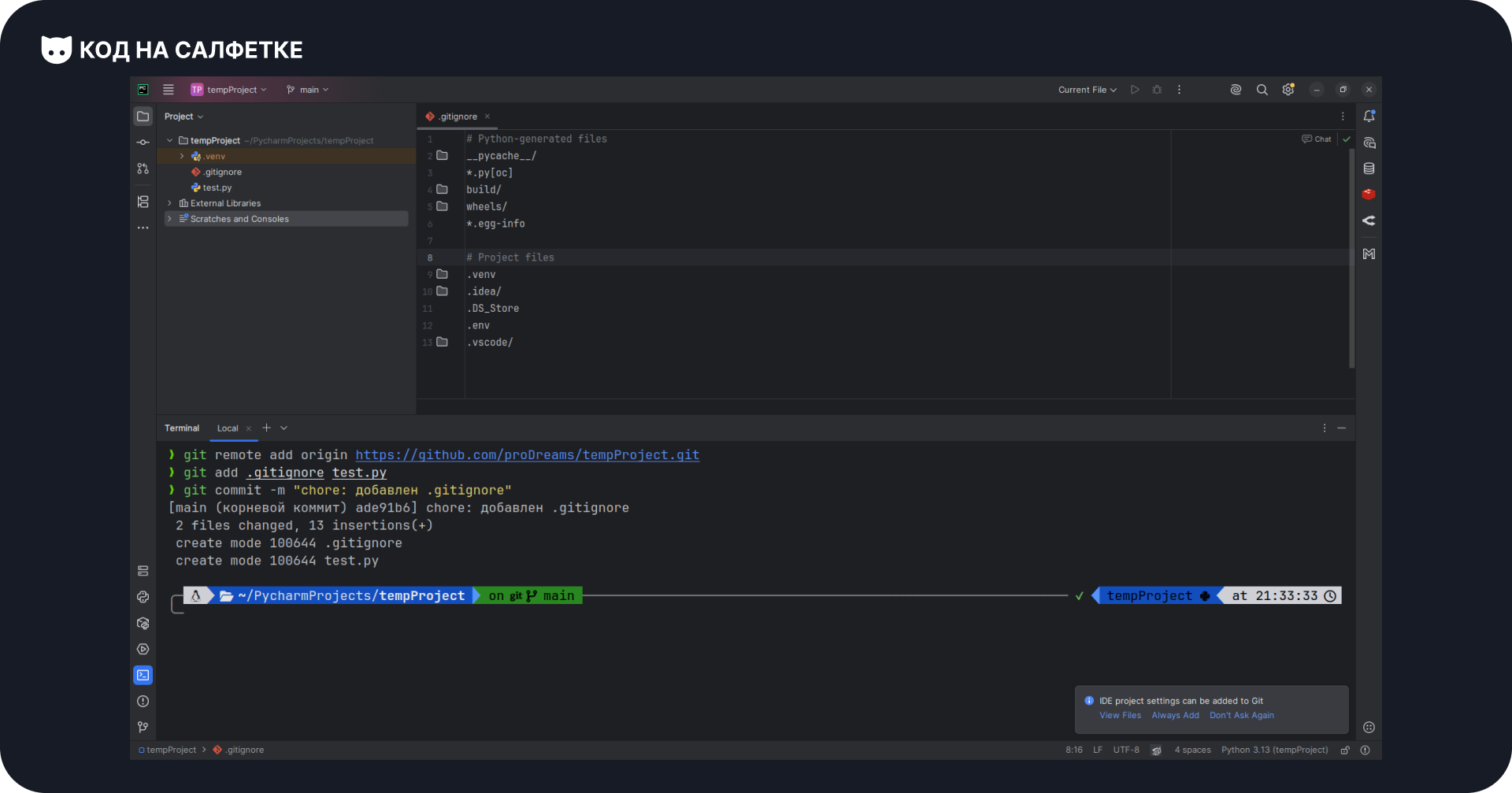Image resolution: width=1512 pixels, height=793 pixels.
Task: Open the Structure tool window icon
Action: (x=143, y=202)
